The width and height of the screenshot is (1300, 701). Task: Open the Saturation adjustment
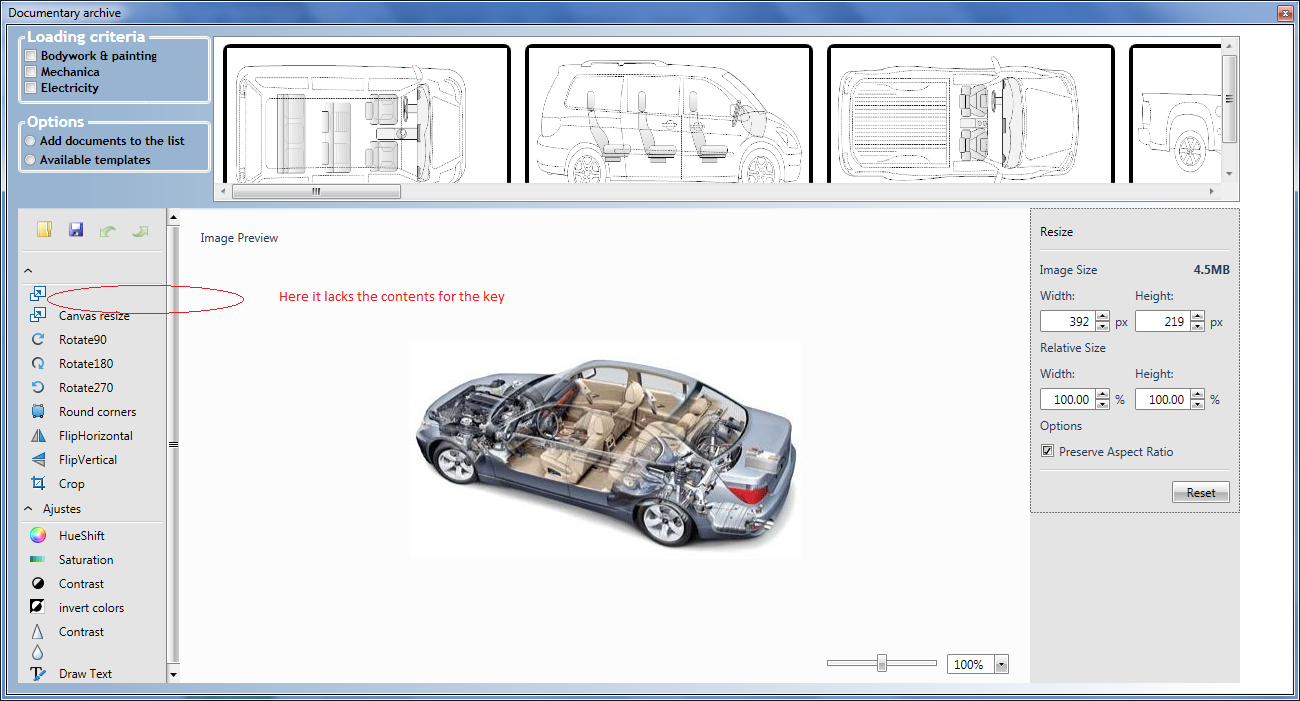[x=86, y=560]
